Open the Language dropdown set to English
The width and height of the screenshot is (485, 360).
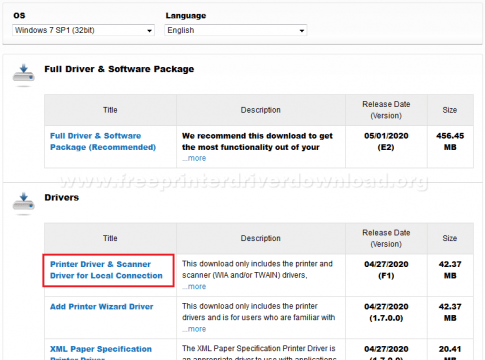[x=236, y=30]
